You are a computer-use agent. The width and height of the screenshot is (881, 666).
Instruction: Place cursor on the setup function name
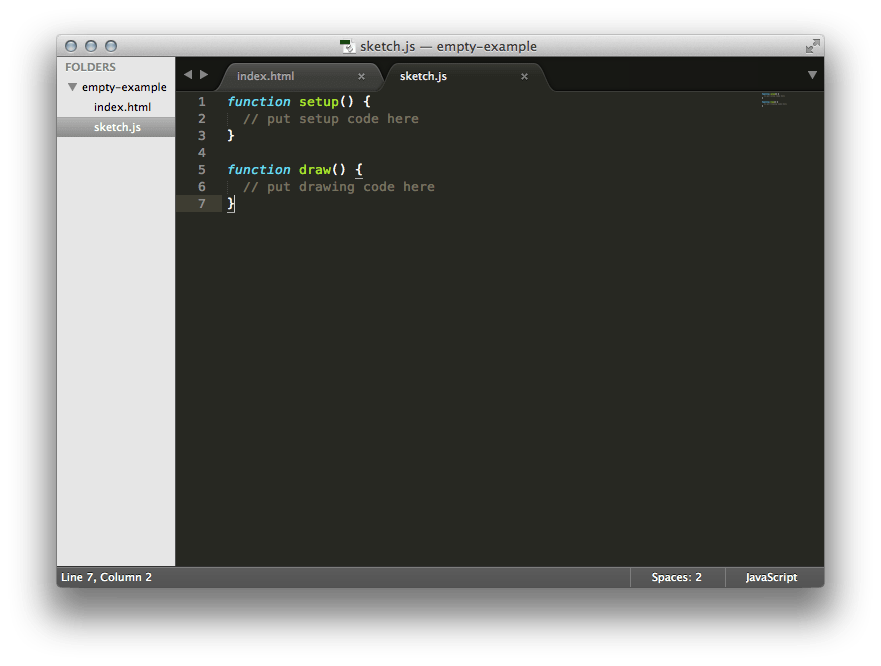click(319, 102)
